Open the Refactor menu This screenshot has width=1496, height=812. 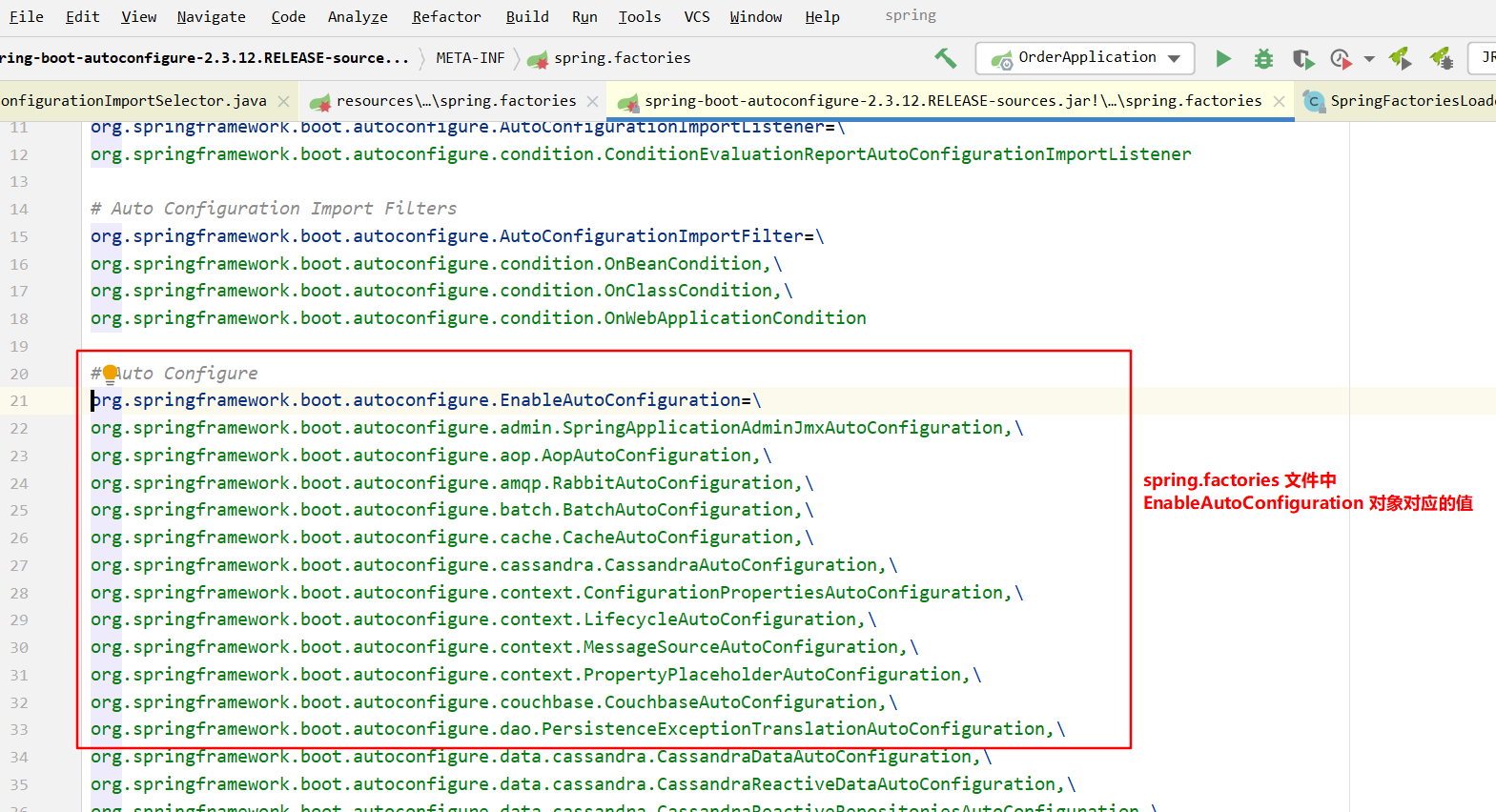pos(446,16)
